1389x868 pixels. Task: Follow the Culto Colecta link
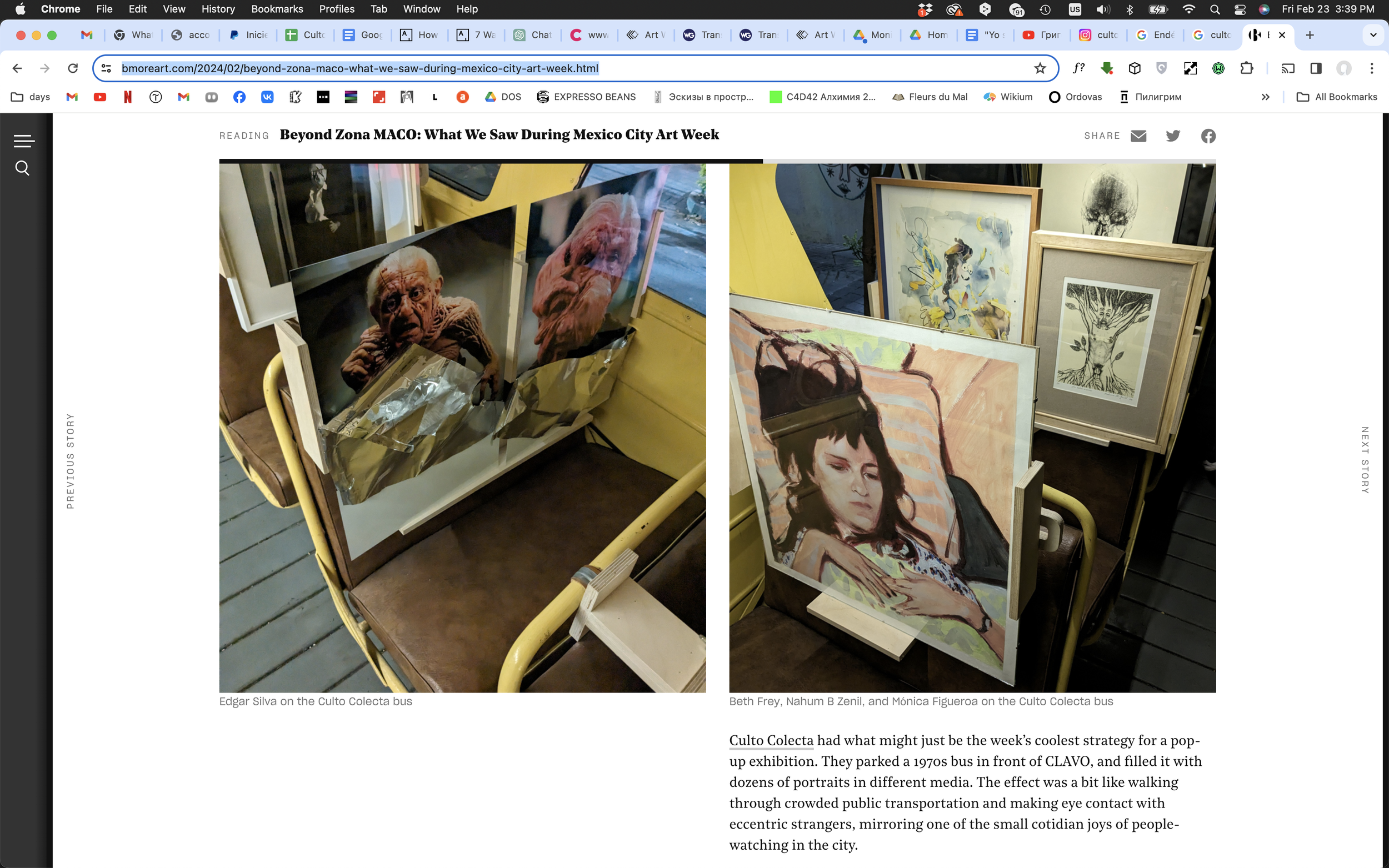click(771, 741)
